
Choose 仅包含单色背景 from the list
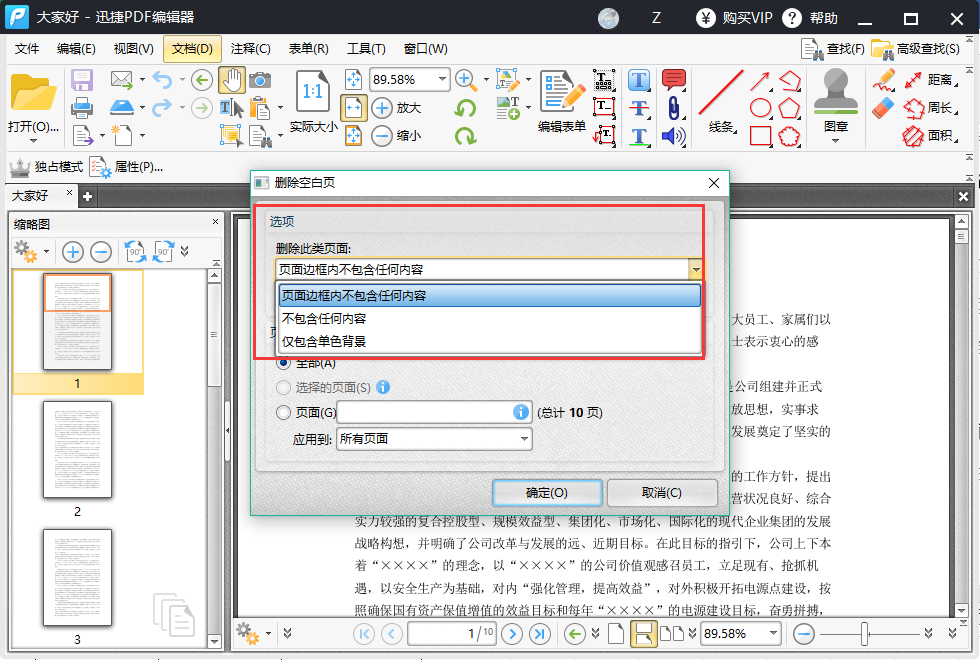[x=489, y=341]
